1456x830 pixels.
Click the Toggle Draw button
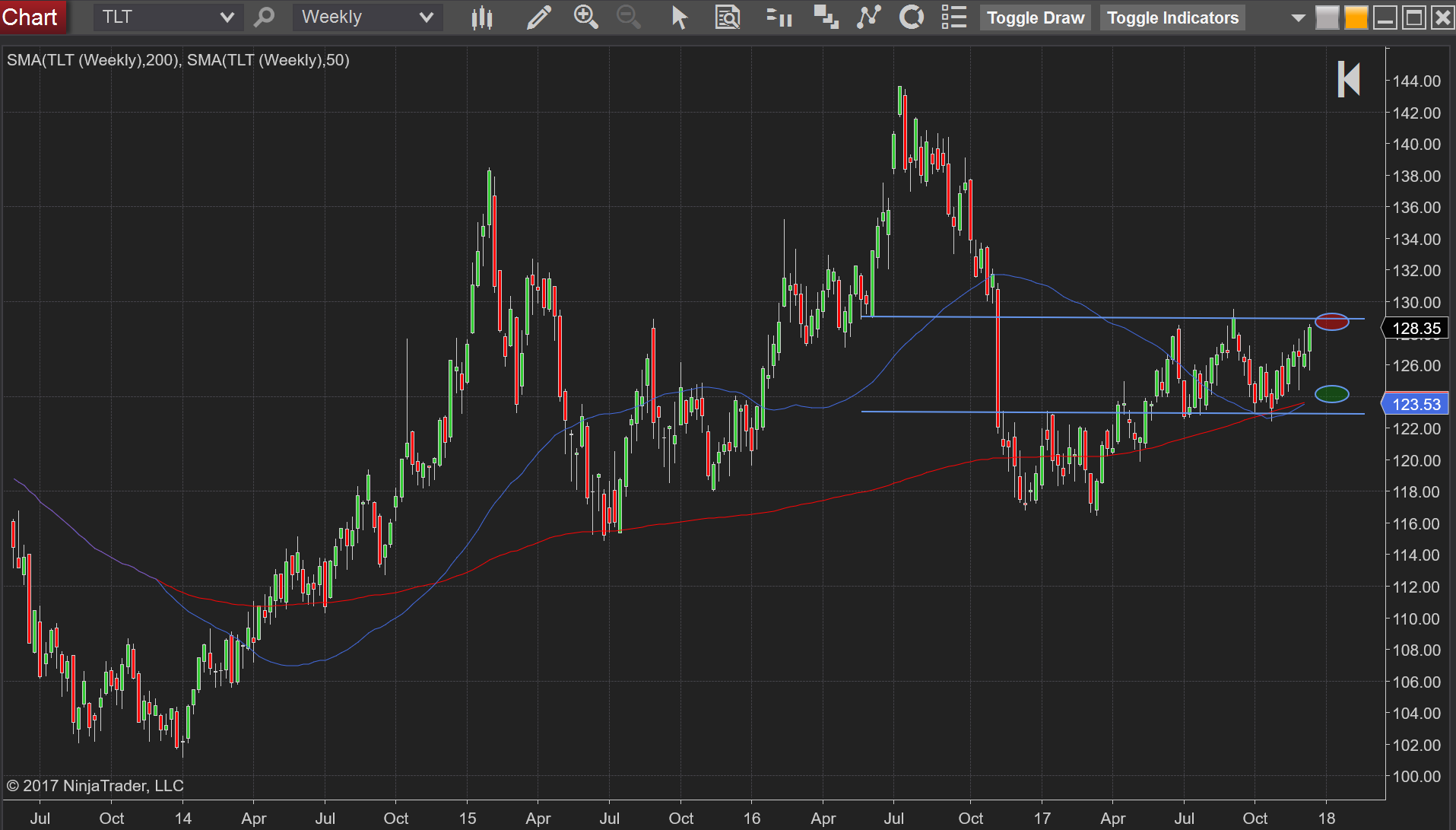coord(1036,17)
